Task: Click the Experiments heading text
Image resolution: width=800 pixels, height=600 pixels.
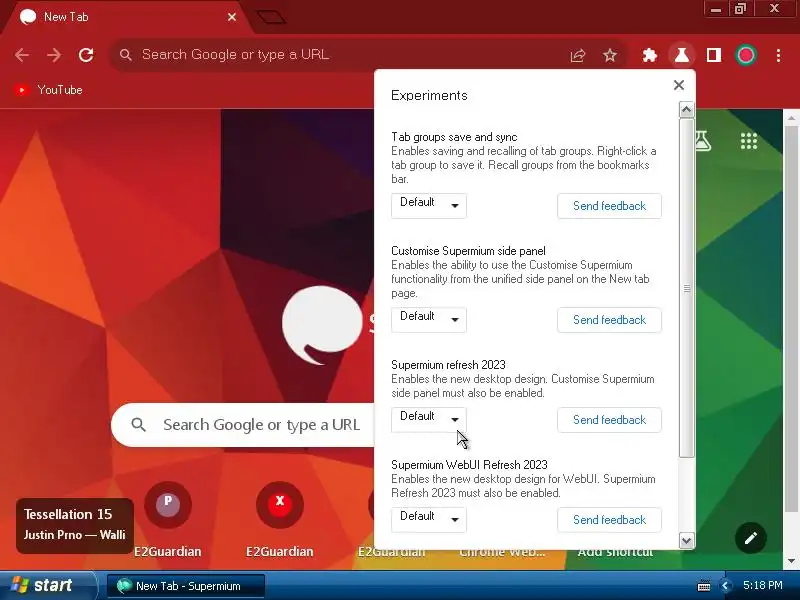Action: (429, 95)
